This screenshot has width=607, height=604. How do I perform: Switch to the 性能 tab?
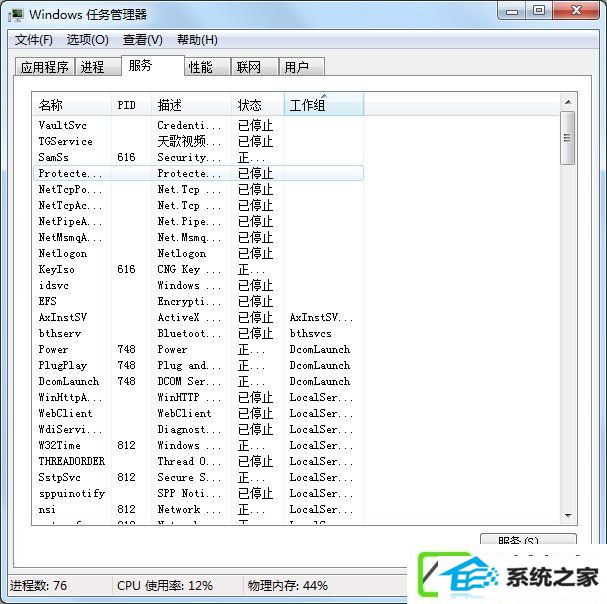207,67
